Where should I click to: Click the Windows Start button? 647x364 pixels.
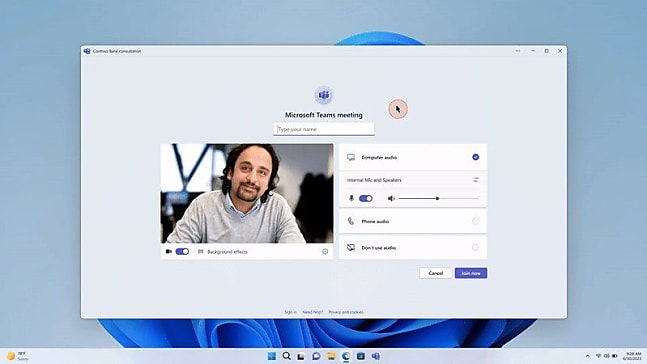272,356
